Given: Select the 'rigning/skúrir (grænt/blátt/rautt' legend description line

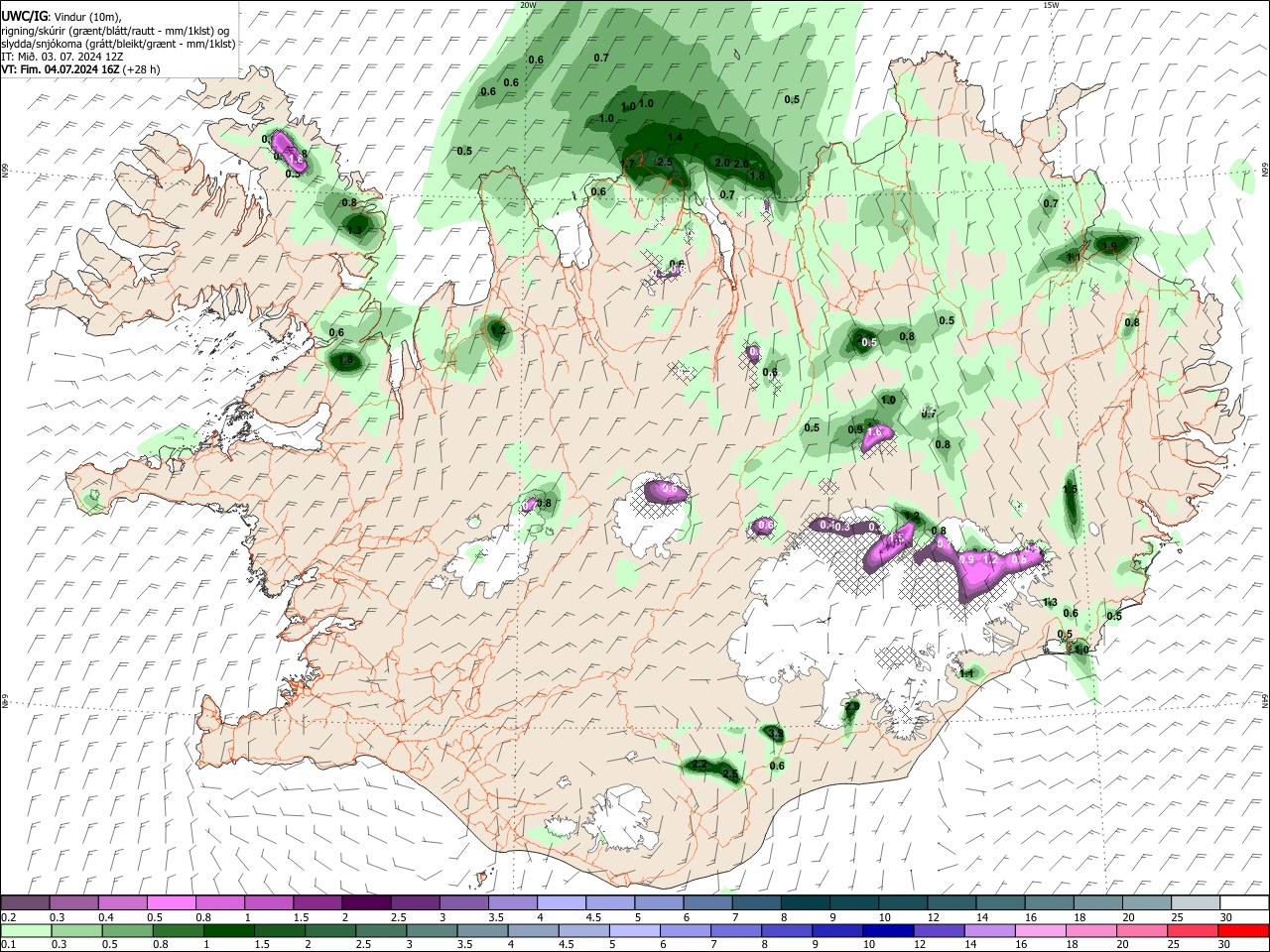Looking at the screenshot, I should click(x=116, y=31).
